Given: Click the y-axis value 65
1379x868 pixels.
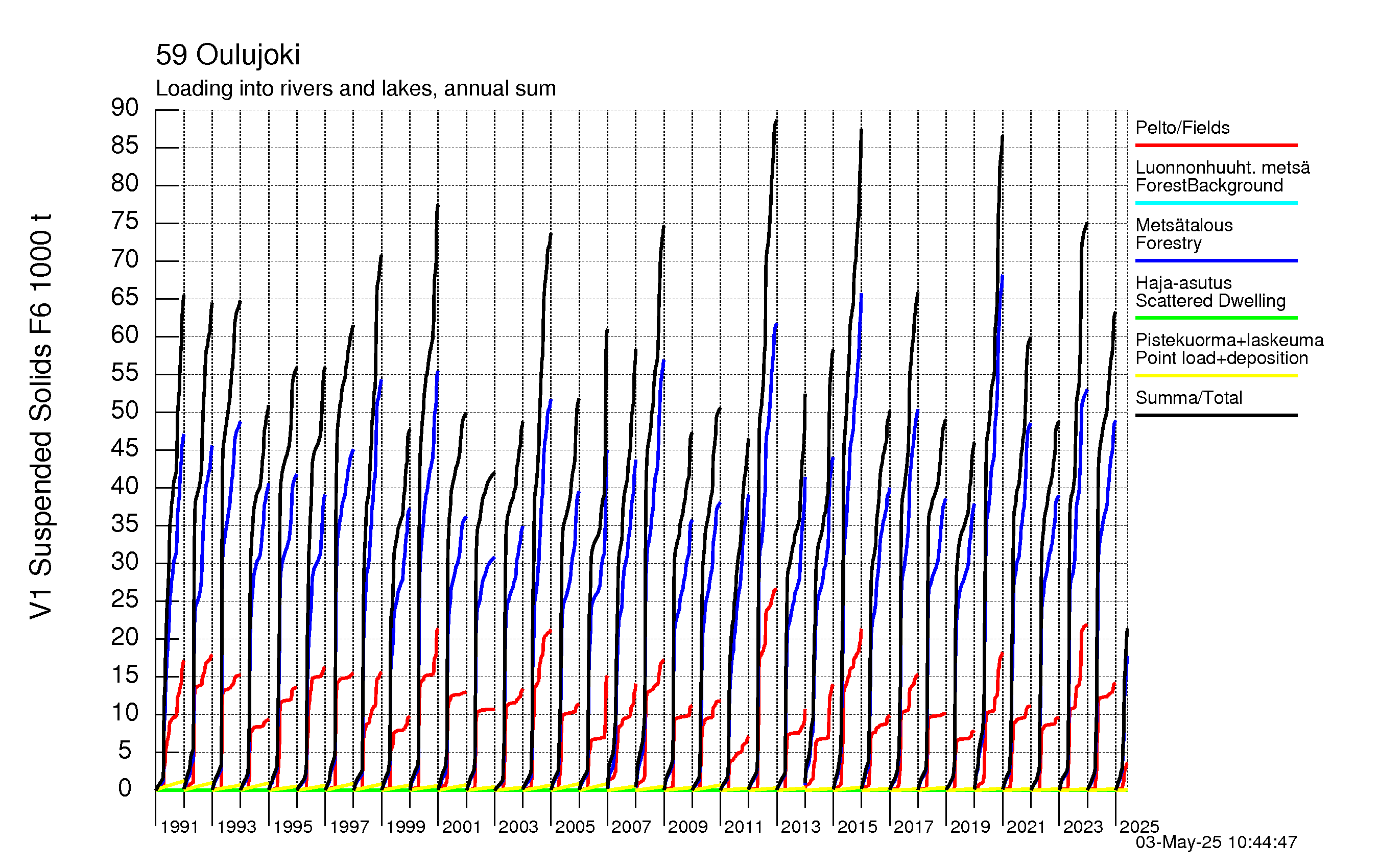Looking at the screenshot, I should 125,297.
